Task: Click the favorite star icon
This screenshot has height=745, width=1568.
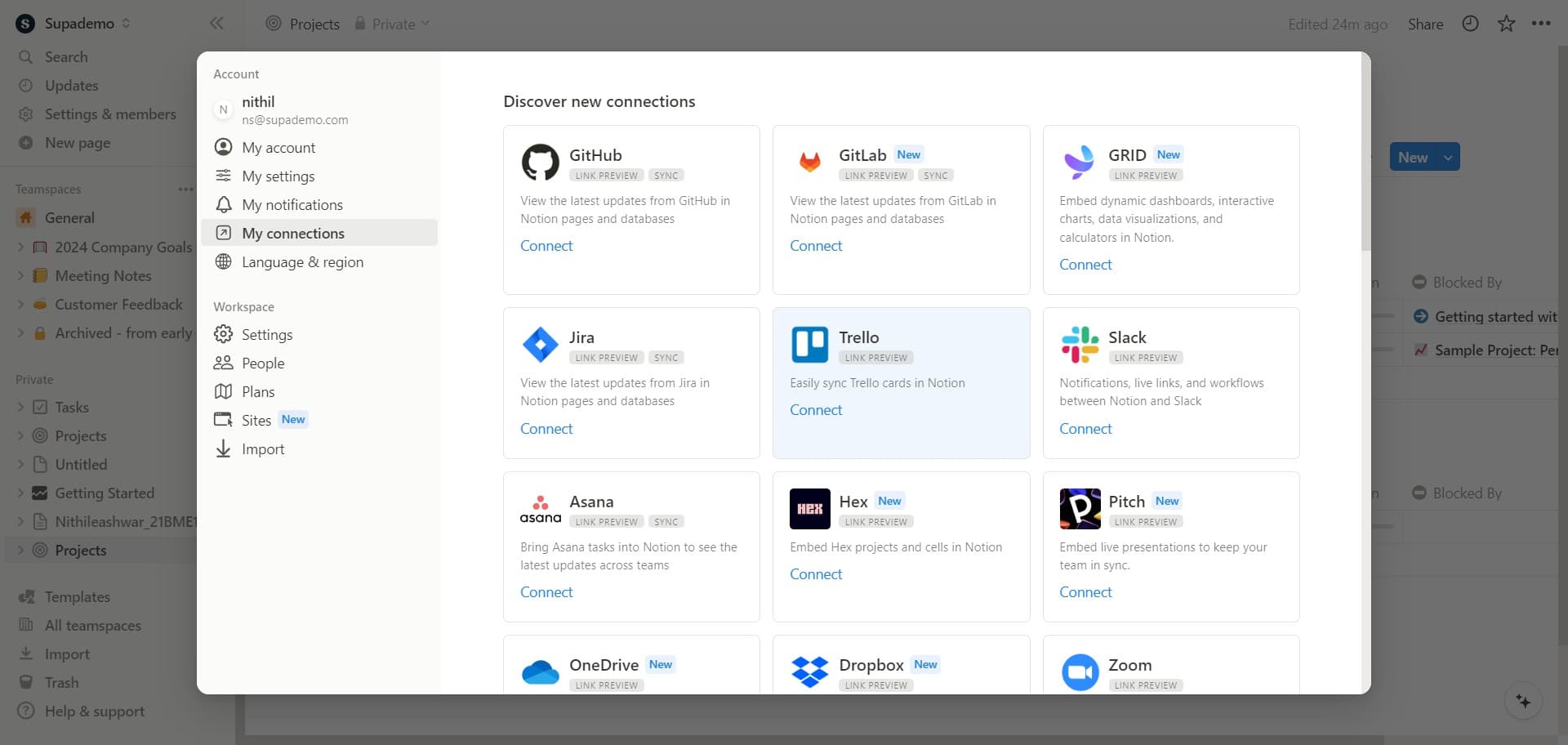Action: tap(1506, 24)
